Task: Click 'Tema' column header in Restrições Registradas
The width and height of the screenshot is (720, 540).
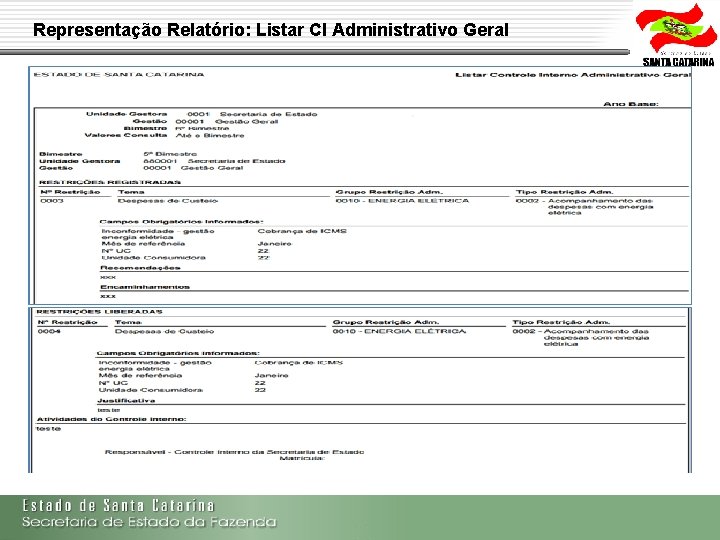Action: [131, 192]
